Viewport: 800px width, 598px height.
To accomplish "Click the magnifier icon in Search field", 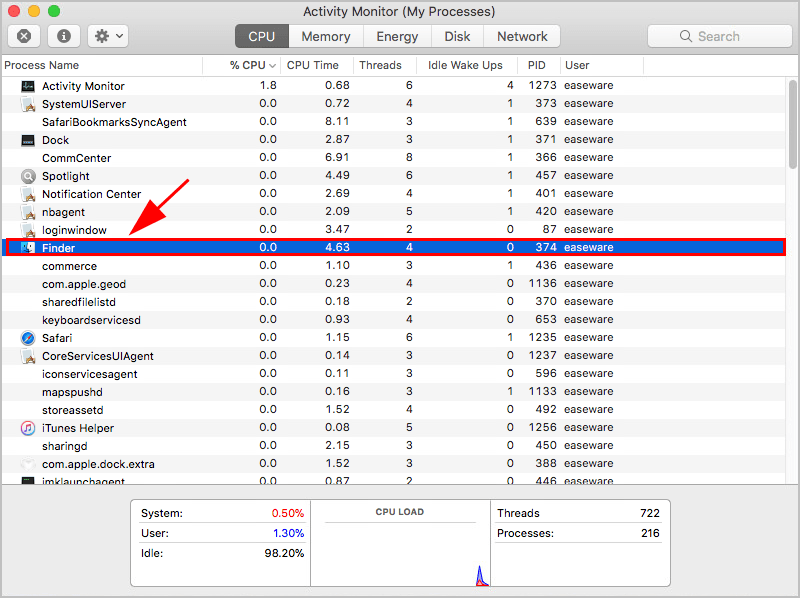I will point(686,36).
